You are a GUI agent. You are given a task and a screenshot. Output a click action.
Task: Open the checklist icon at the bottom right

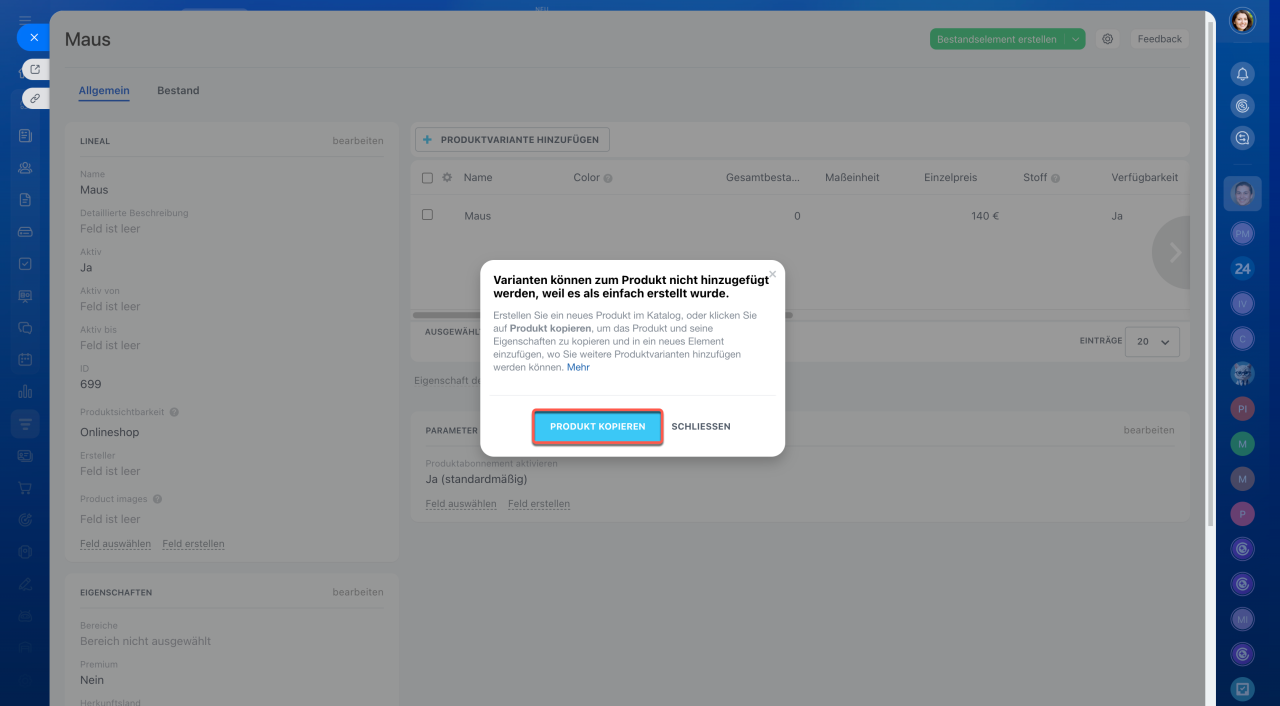1242,688
